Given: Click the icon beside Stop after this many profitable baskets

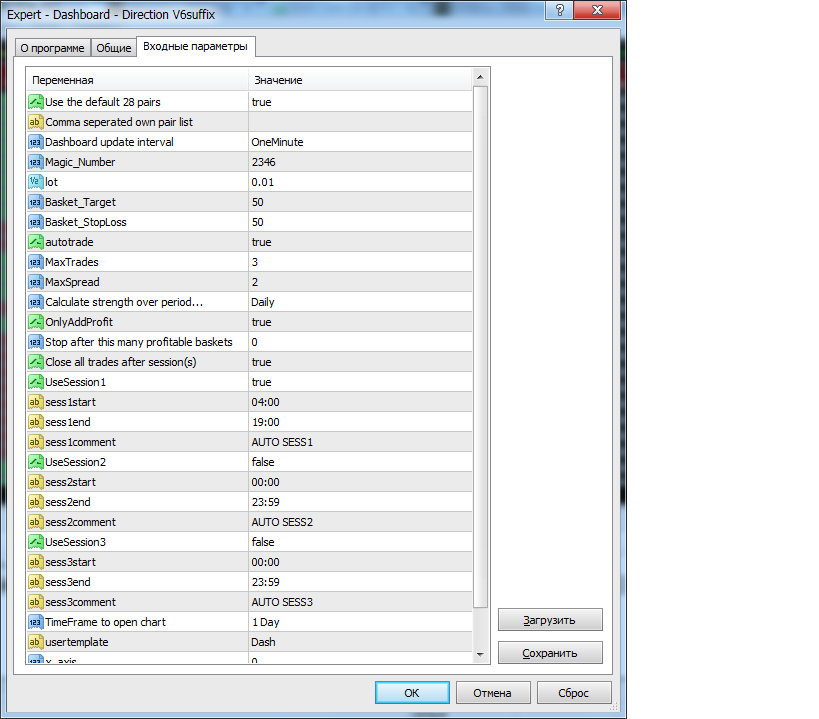Looking at the screenshot, I should [x=36, y=342].
